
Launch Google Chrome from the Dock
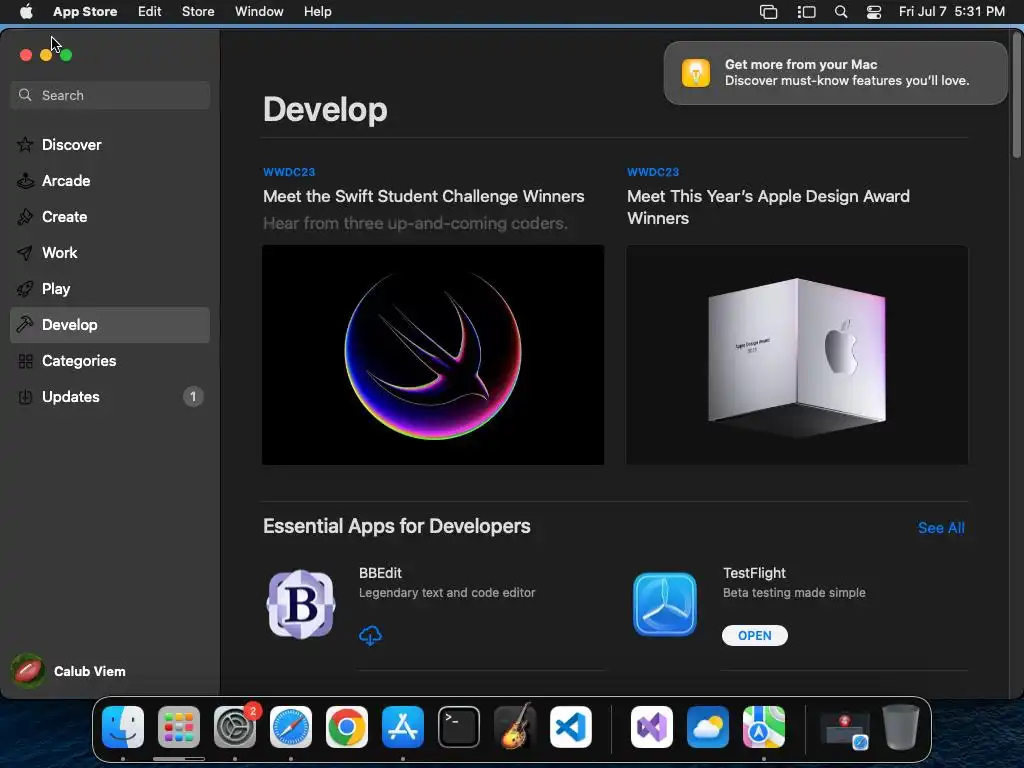tap(347, 727)
